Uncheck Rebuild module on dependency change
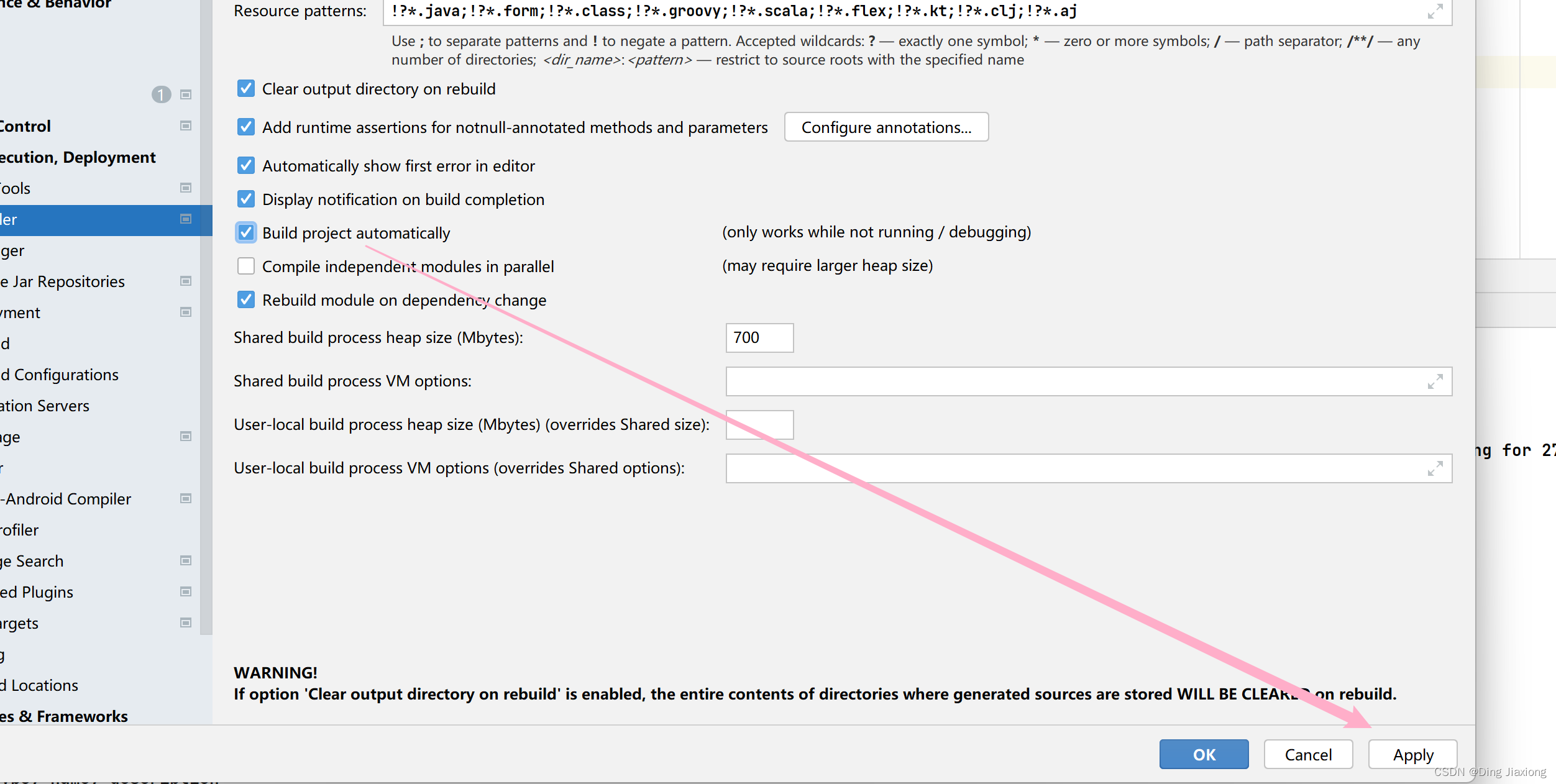This screenshot has width=1556, height=784. 246,300
